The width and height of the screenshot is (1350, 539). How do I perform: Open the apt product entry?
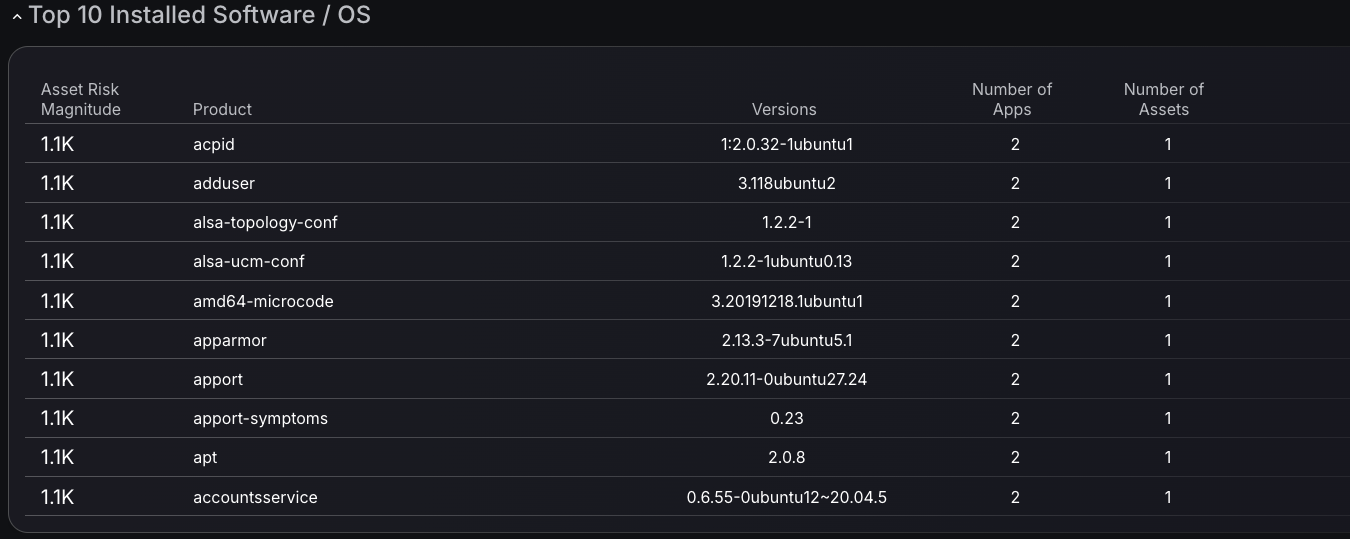[x=205, y=457]
